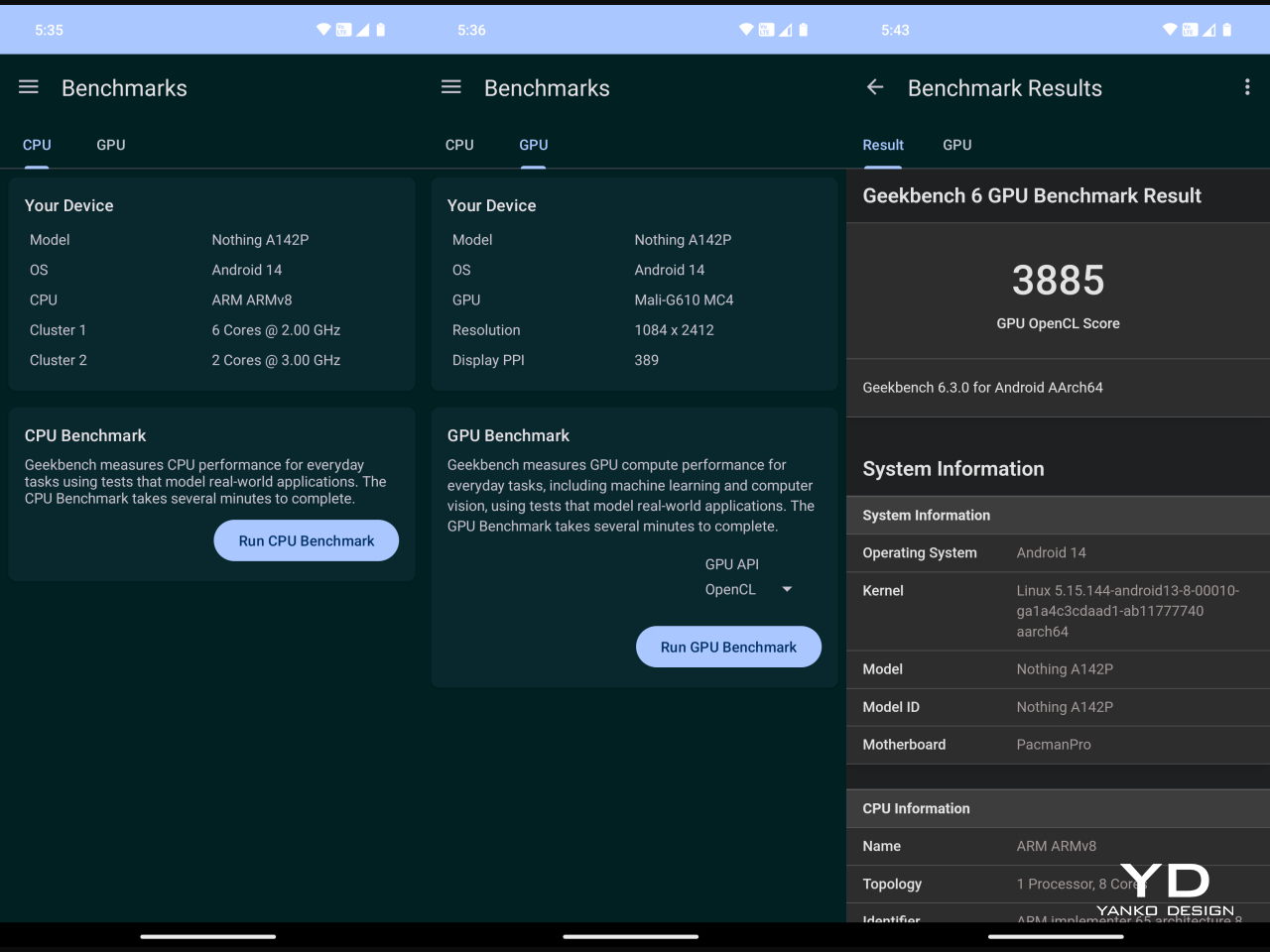Tap cellular signal icon in middle status bar
1270x952 pixels.
(x=786, y=30)
